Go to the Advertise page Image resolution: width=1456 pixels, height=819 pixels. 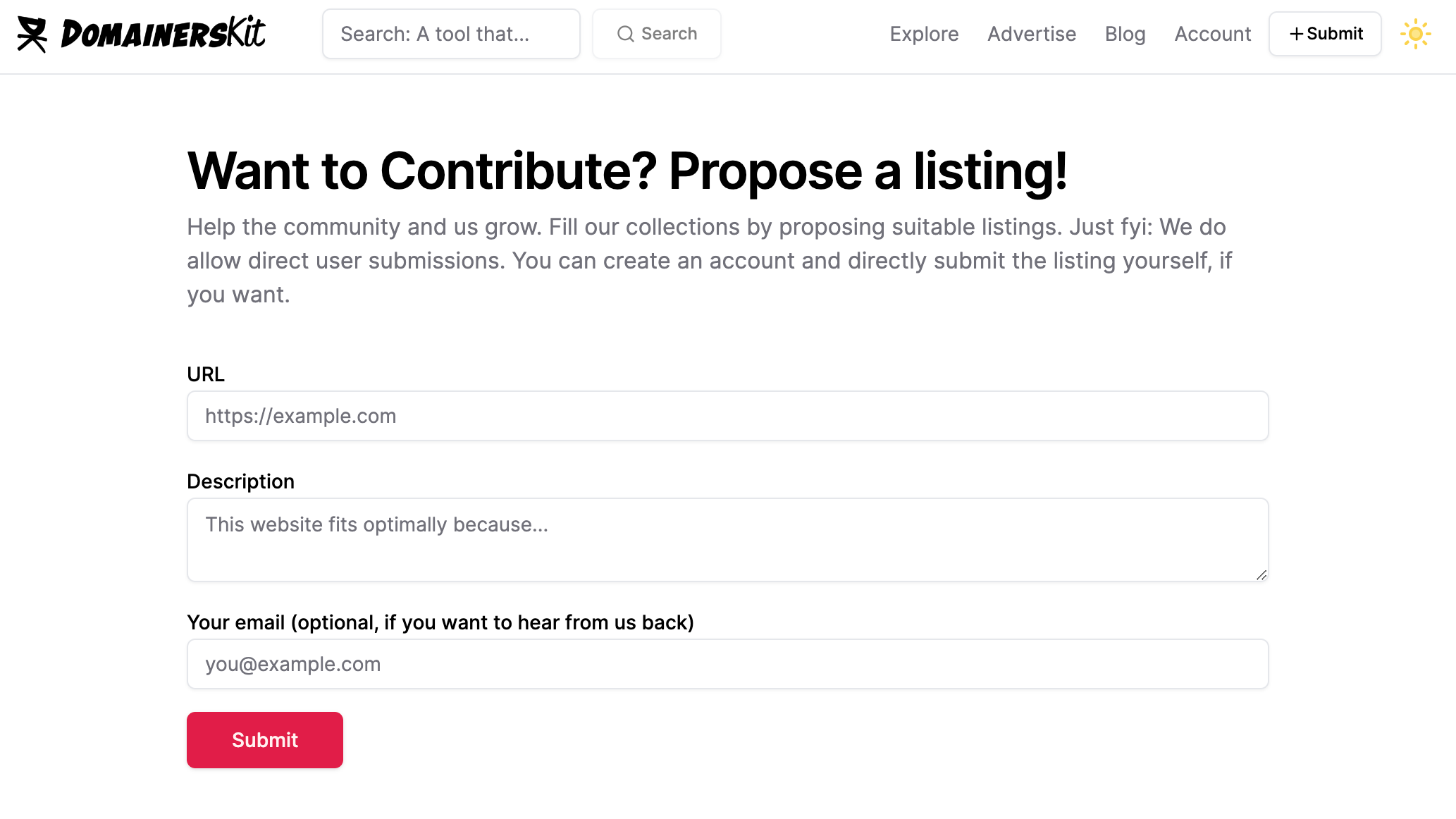click(1032, 34)
